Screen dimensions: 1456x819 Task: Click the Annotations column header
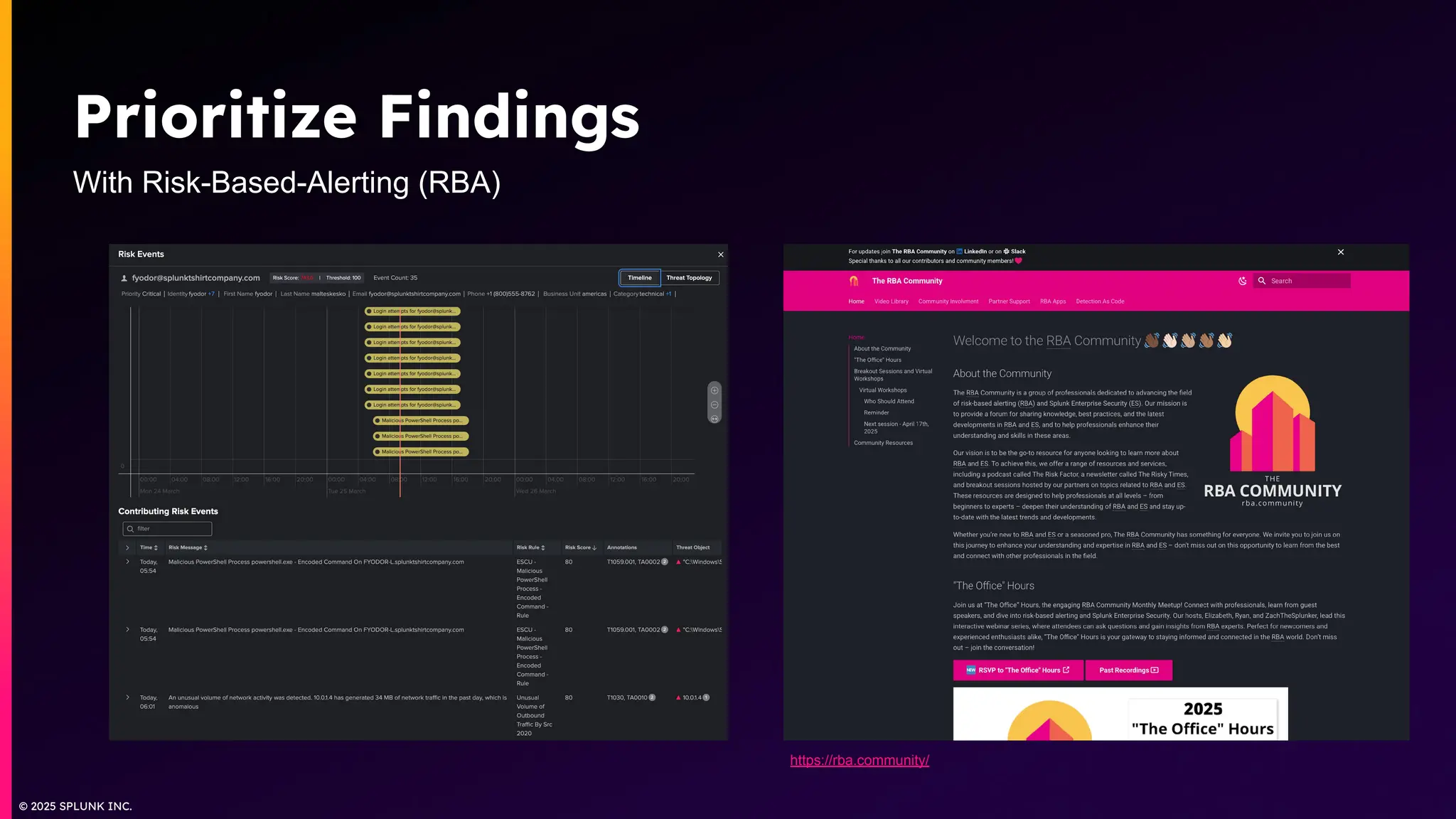coord(622,547)
